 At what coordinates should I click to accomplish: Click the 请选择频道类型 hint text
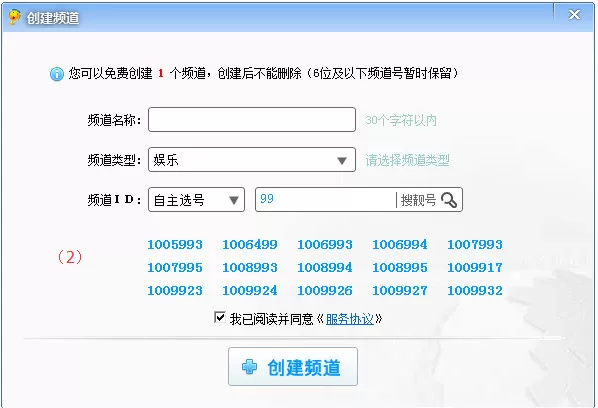407,160
